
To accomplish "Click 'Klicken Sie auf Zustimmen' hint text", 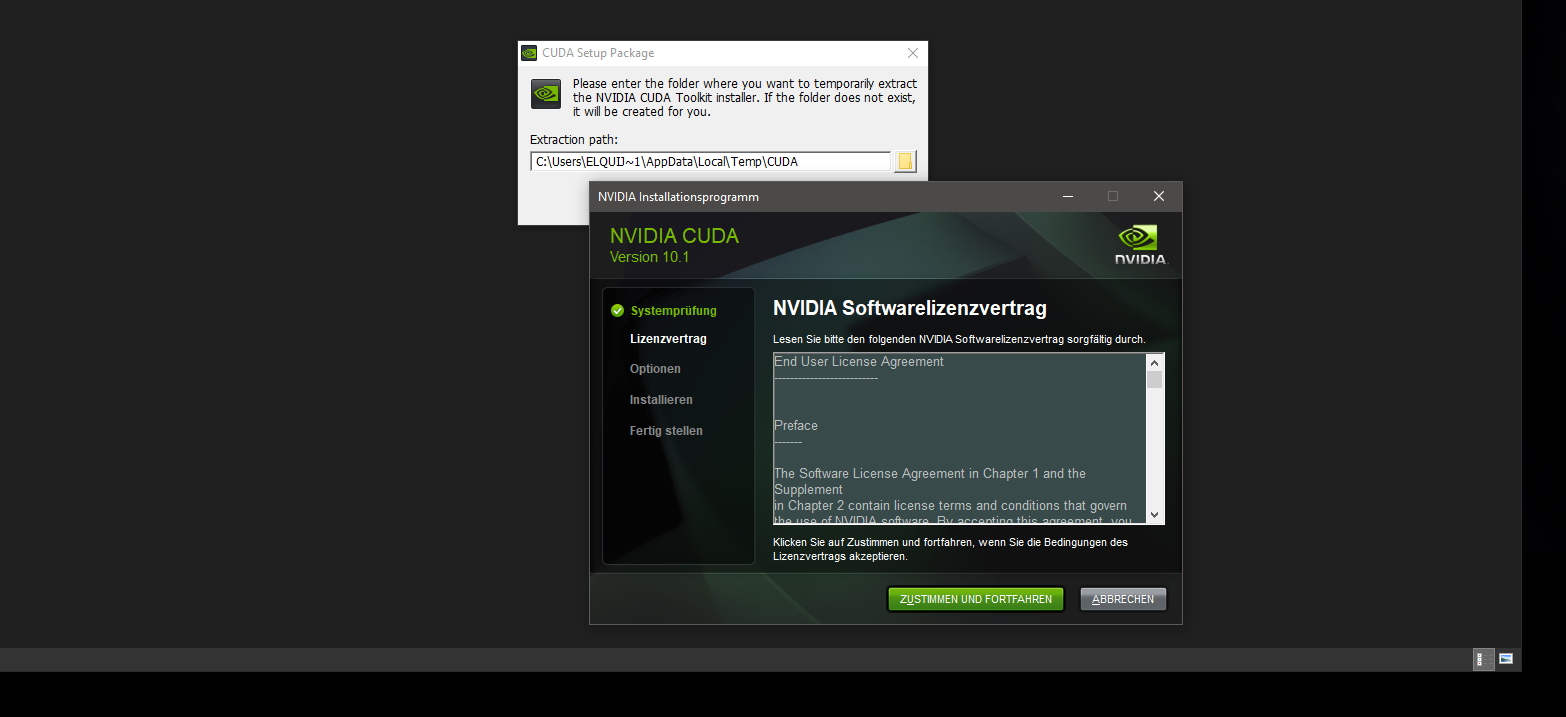I will [950, 549].
